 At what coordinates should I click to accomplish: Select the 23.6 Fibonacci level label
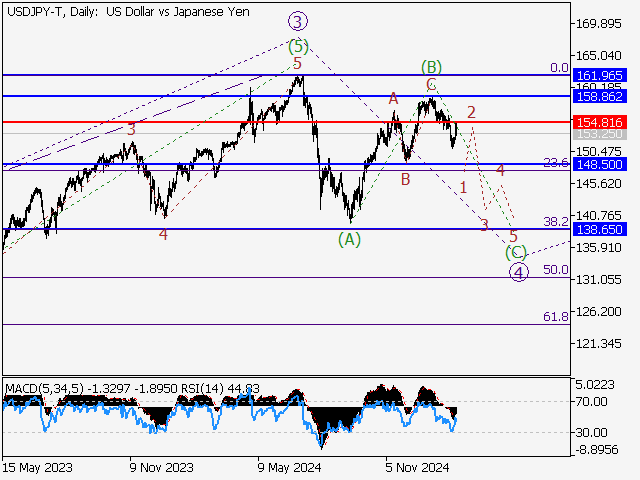555,162
